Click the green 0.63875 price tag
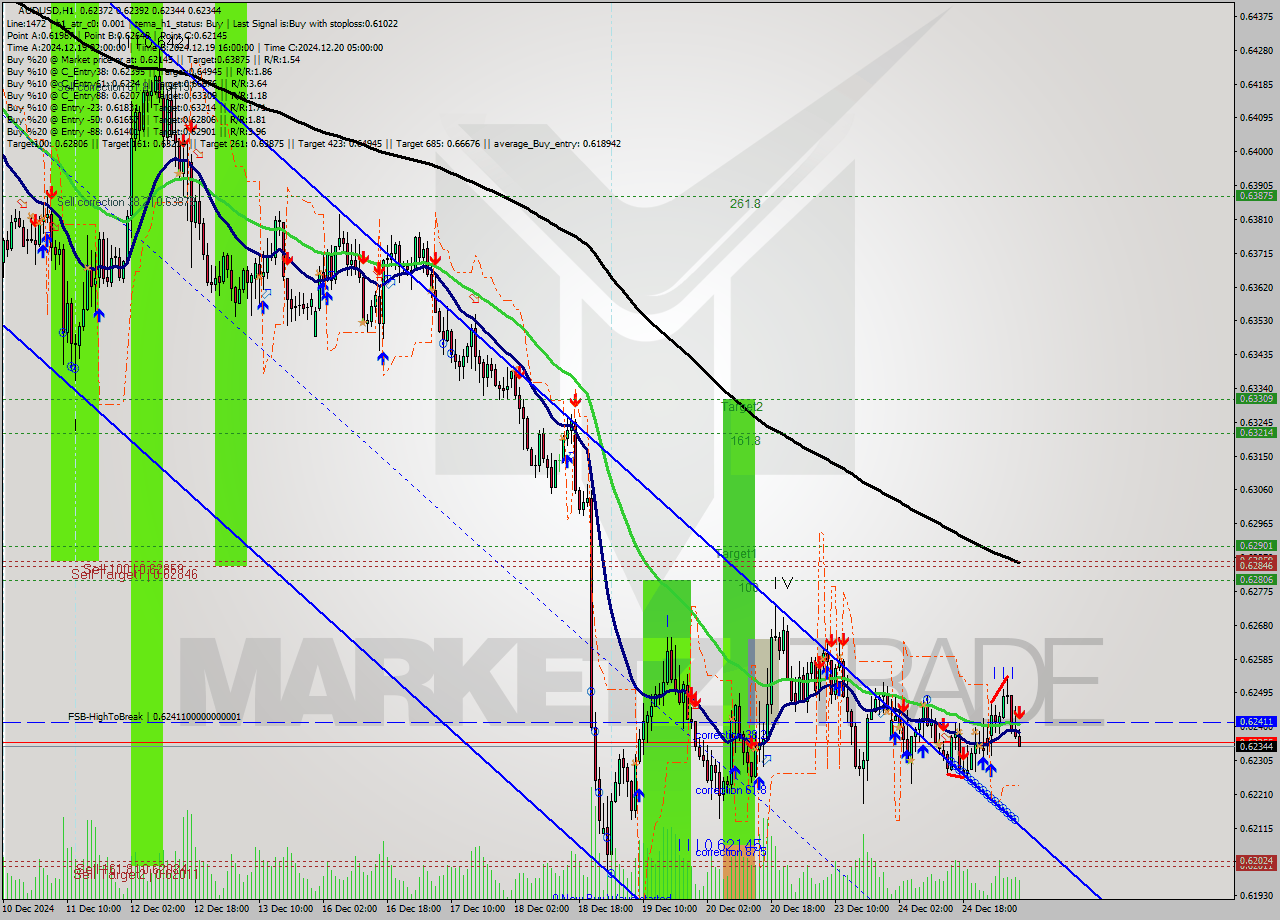Viewport: 1280px width, 920px height. [x=1256, y=196]
